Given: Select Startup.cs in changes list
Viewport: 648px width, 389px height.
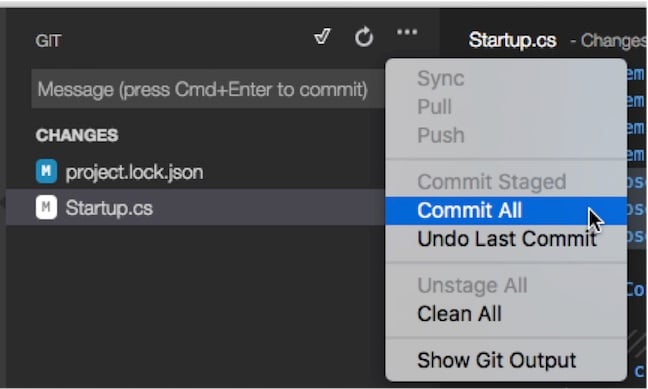Looking at the screenshot, I should [x=195, y=208].
